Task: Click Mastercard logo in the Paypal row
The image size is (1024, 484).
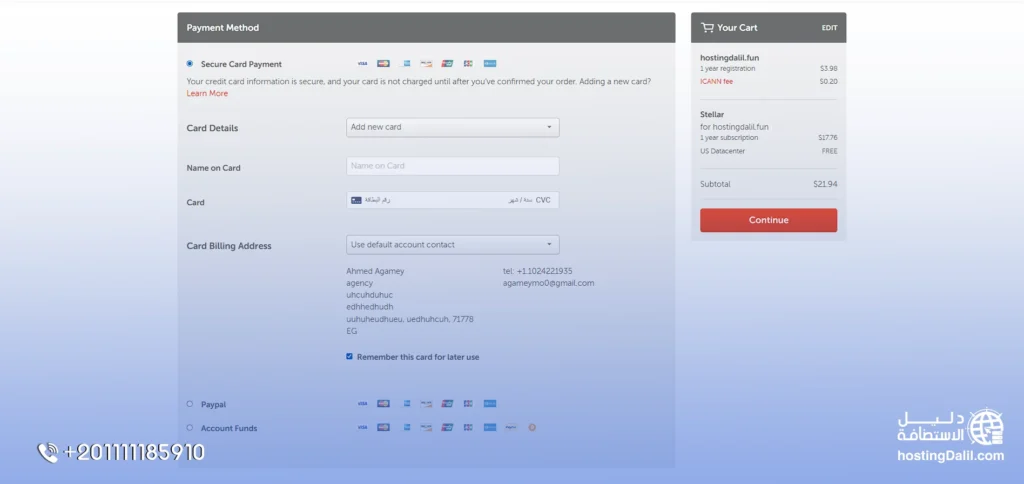Action: point(383,404)
